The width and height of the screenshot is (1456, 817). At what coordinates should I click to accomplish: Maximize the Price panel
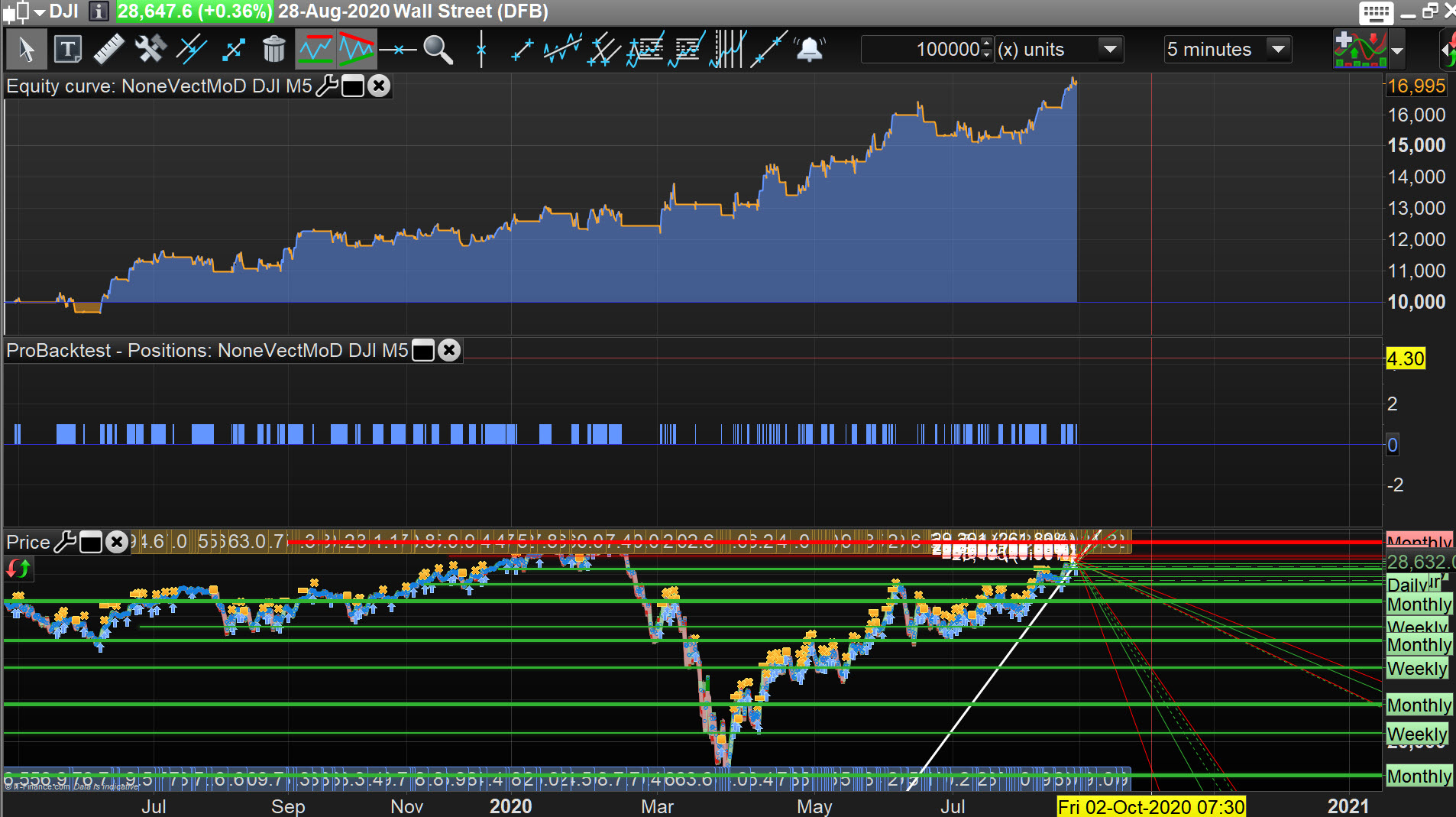(91, 543)
